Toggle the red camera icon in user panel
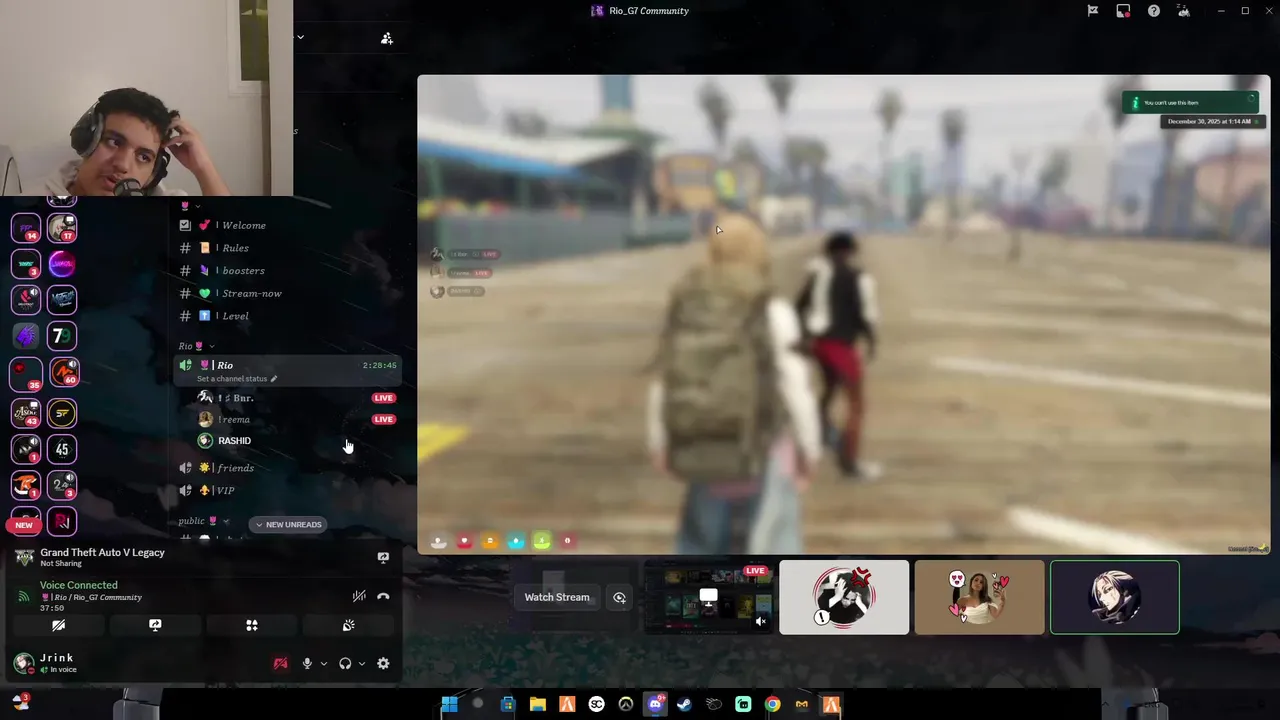Screen dimensions: 1280x720 [280, 663]
